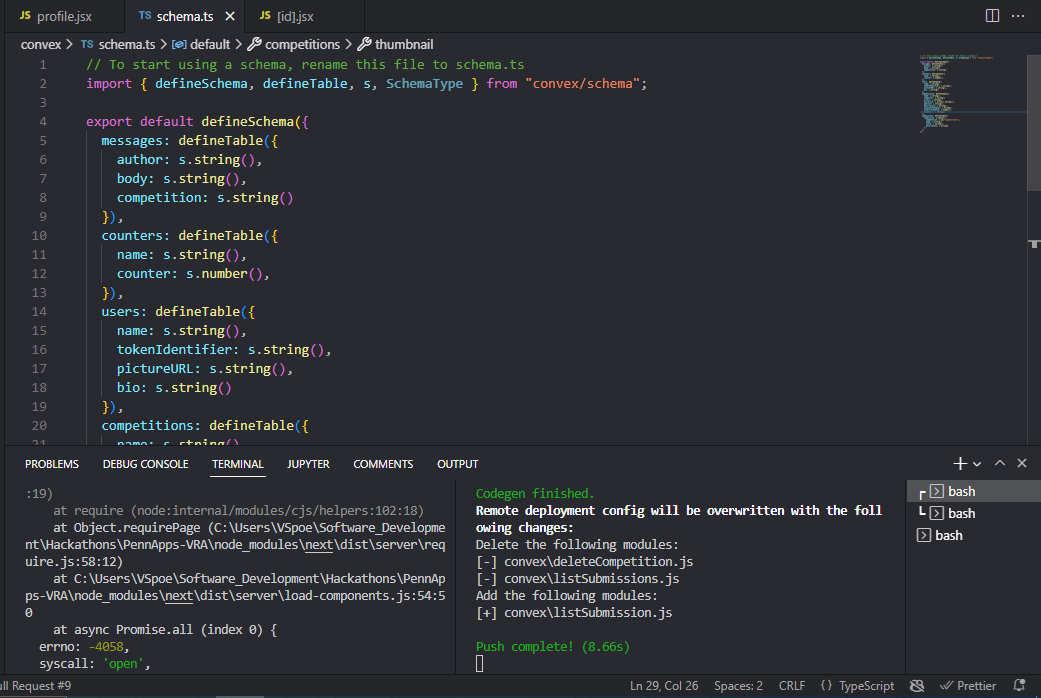Click the Push complete! terminal message
This screenshot has height=698, width=1041.
552,647
